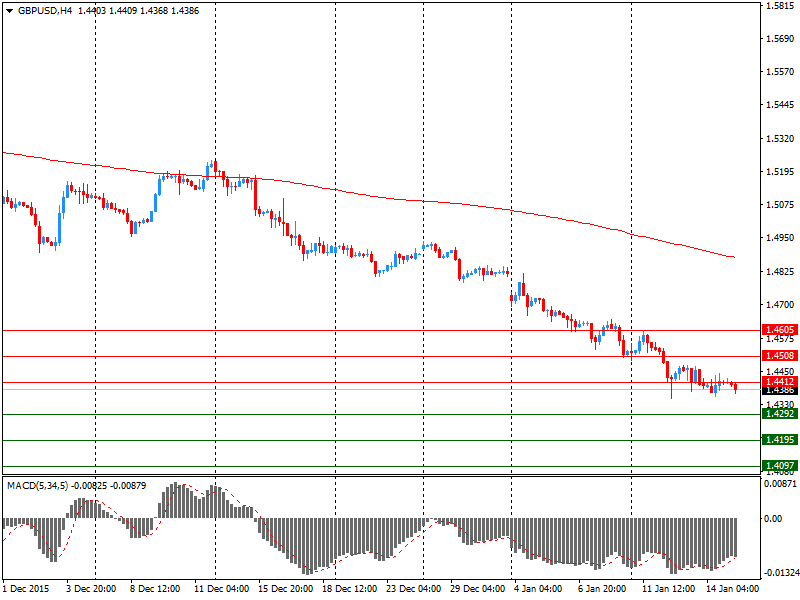Select the 1.4292 green price label
The image size is (800, 600).
780,414
